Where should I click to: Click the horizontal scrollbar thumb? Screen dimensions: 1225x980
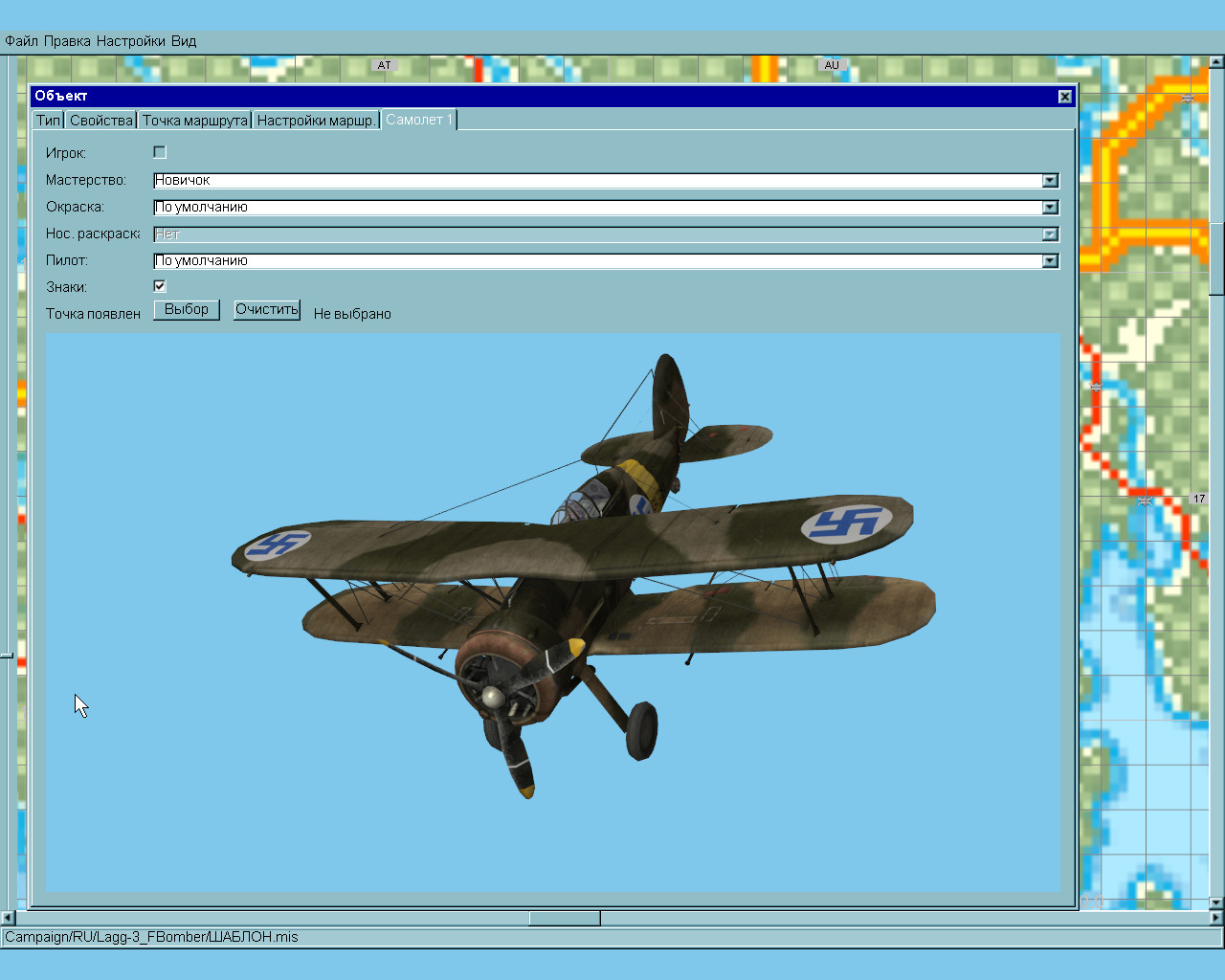(x=565, y=919)
